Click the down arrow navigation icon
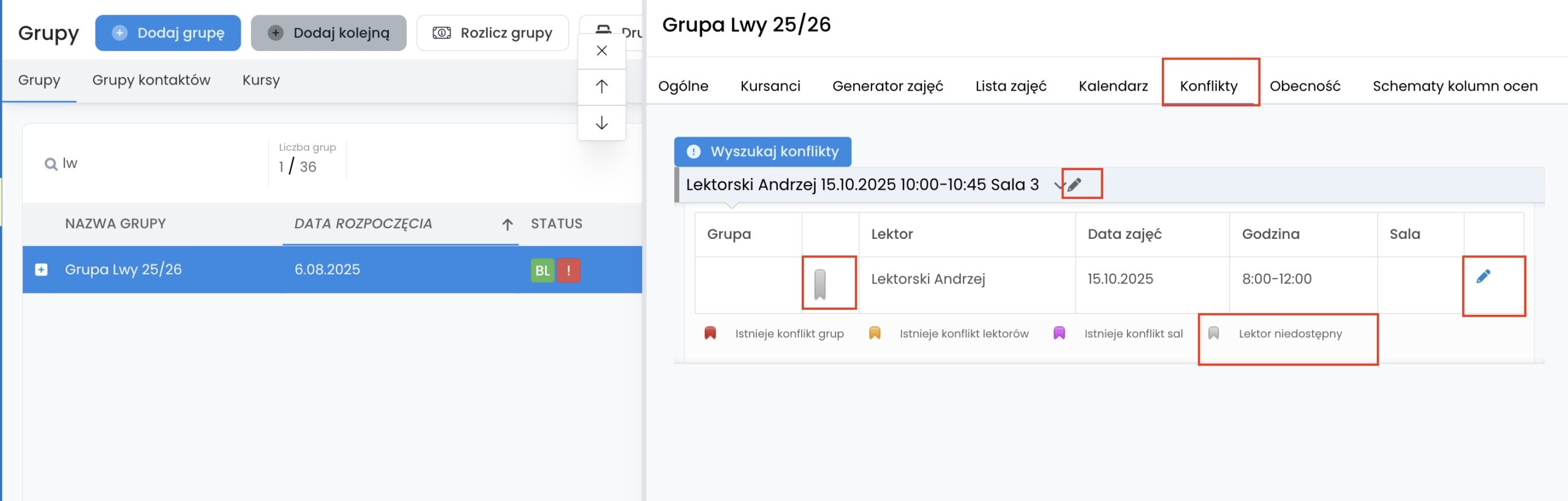This screenshot has width=1568, height=501. coord(601,123)
